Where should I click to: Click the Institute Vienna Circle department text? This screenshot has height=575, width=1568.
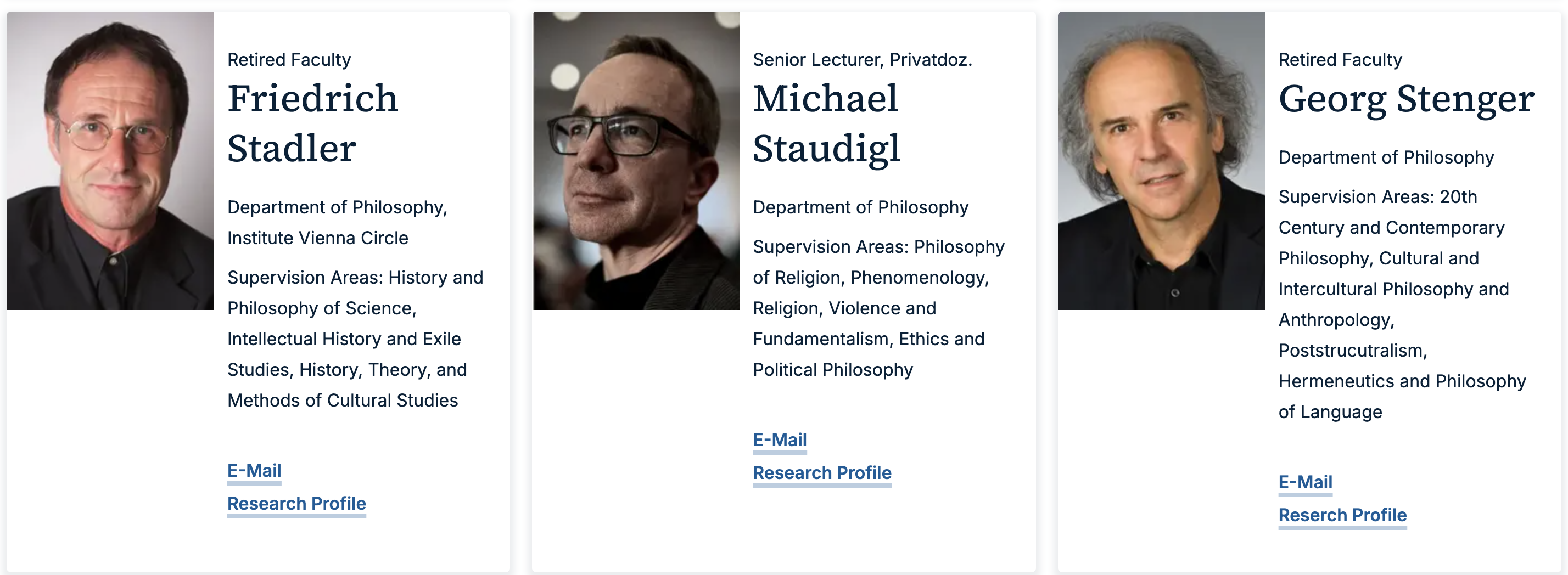tap(318, 238)
